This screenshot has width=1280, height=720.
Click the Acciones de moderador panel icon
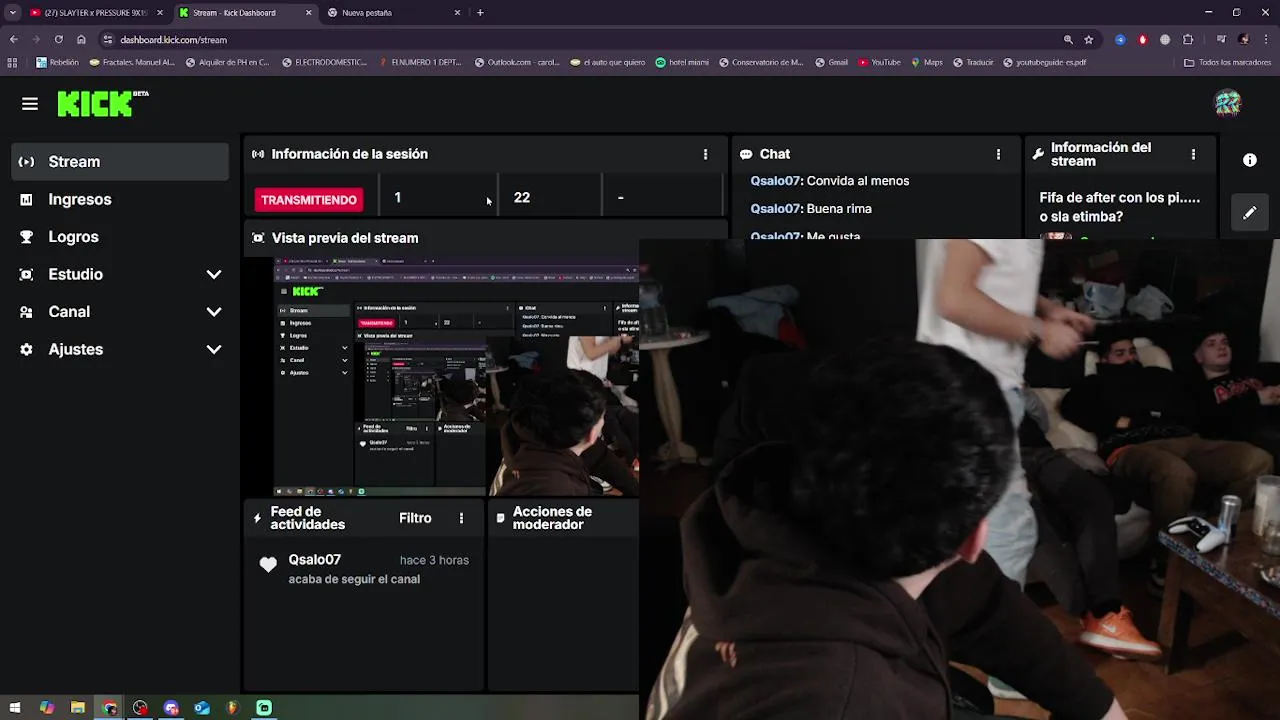click(501, 518)
